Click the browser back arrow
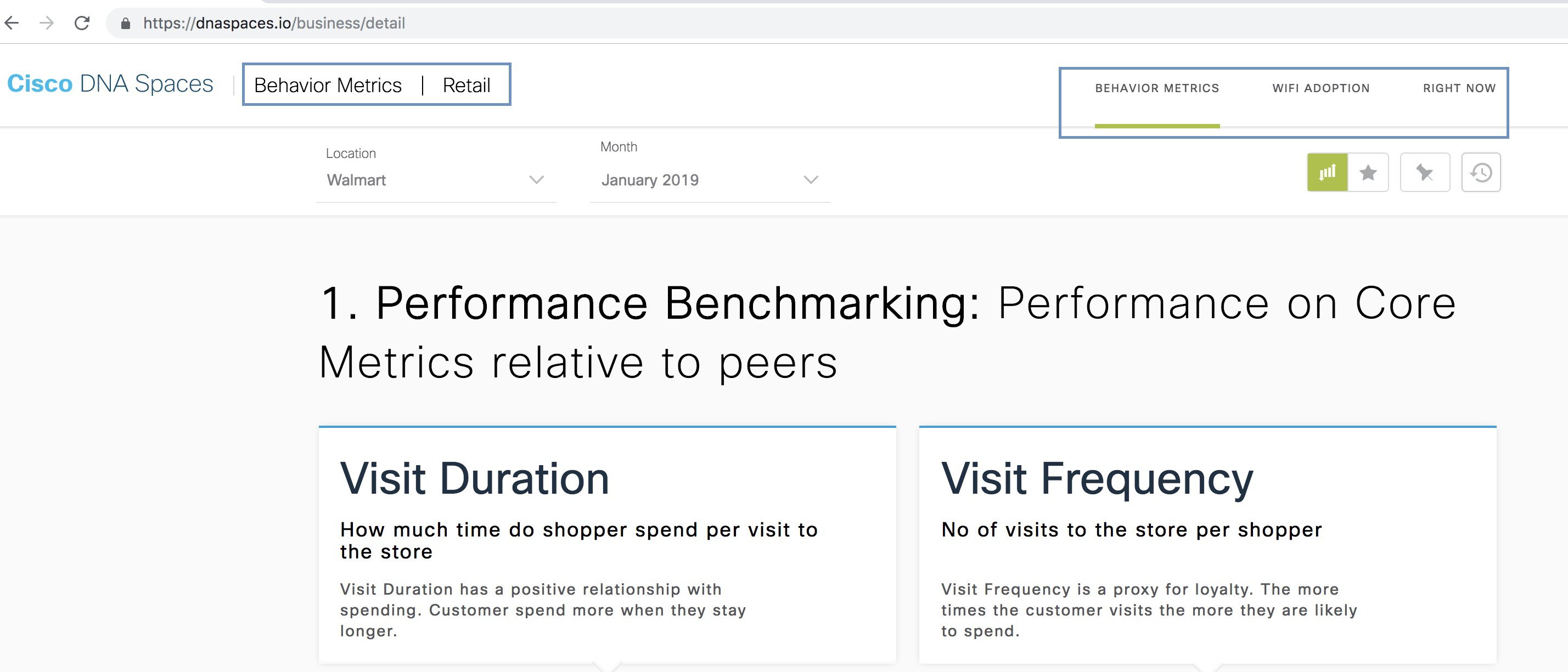1568x672 pixels. coord(12,23)
